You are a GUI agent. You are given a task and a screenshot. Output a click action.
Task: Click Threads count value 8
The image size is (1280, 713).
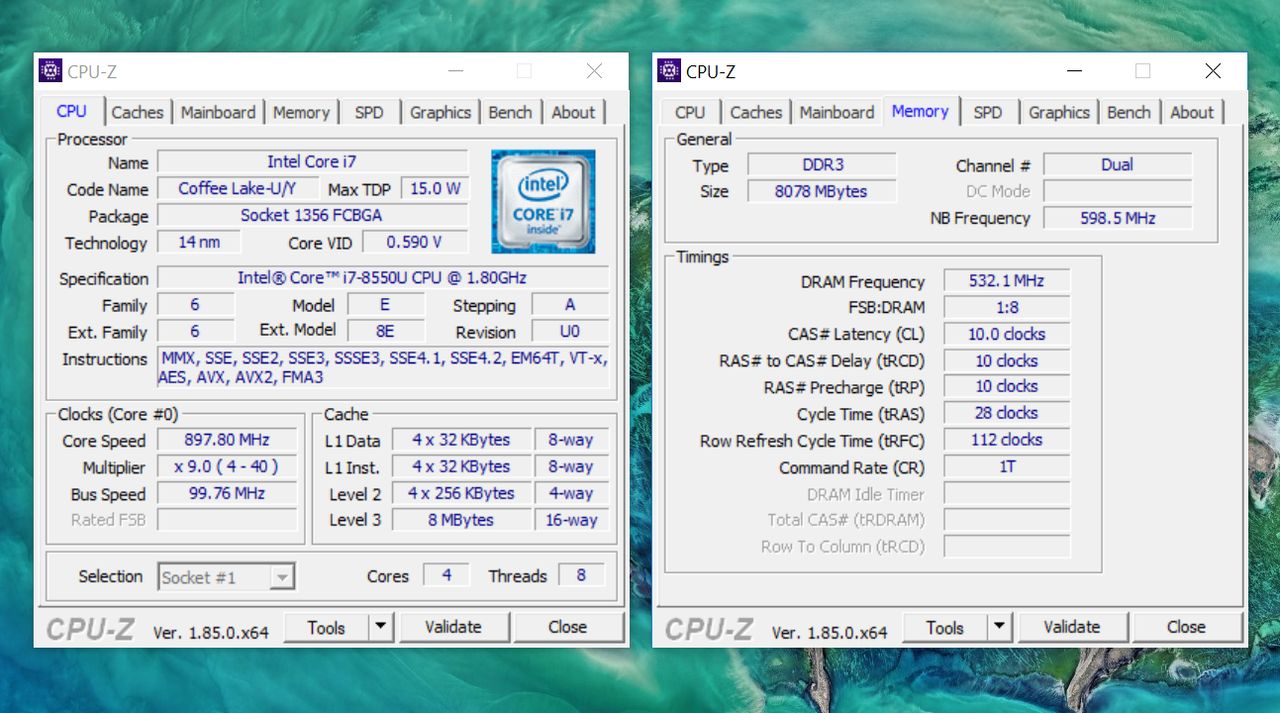tap(581, 575)
